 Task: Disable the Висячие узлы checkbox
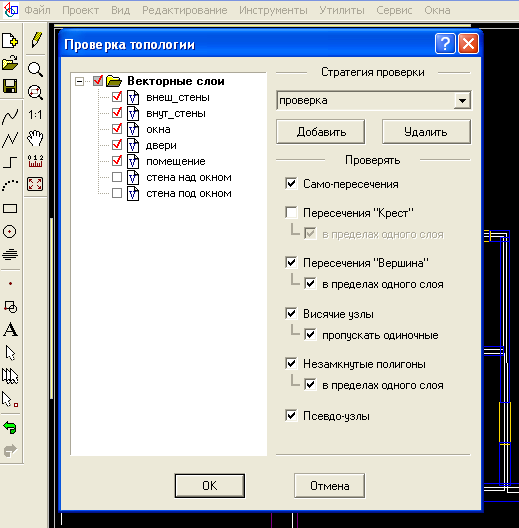point(291,314)
